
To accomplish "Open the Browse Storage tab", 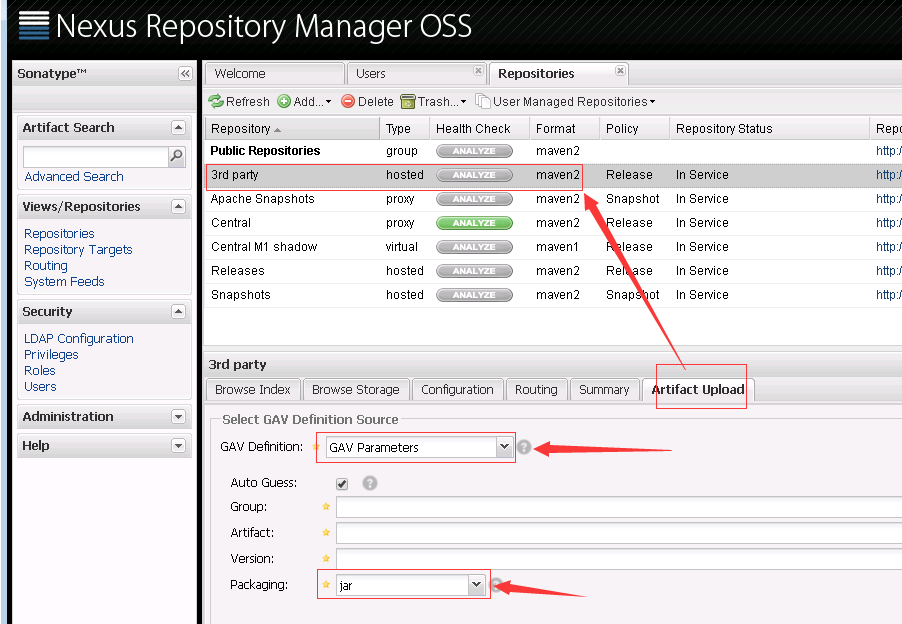I will coord(356,390).
